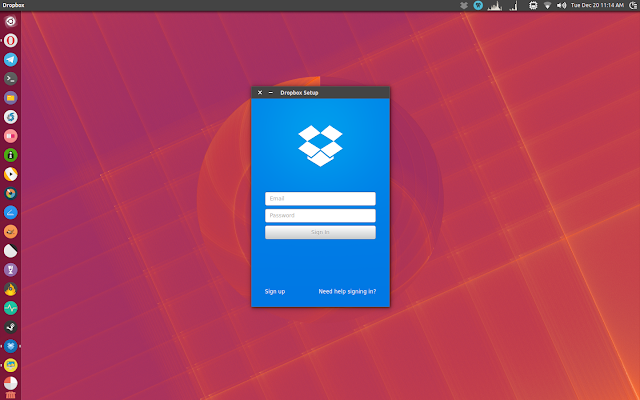
Task: Click the Email input field
Action: (x=320, y=199)
